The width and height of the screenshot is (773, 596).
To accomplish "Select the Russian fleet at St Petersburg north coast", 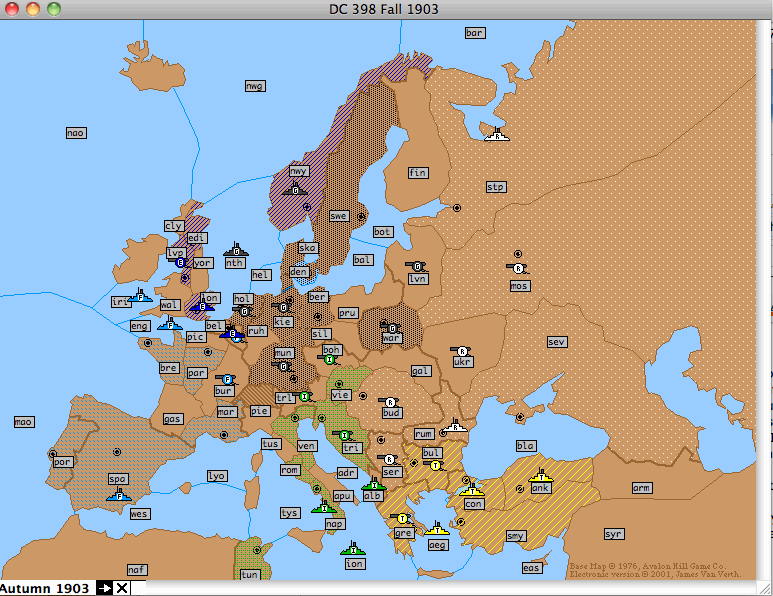I will point(497,135).
